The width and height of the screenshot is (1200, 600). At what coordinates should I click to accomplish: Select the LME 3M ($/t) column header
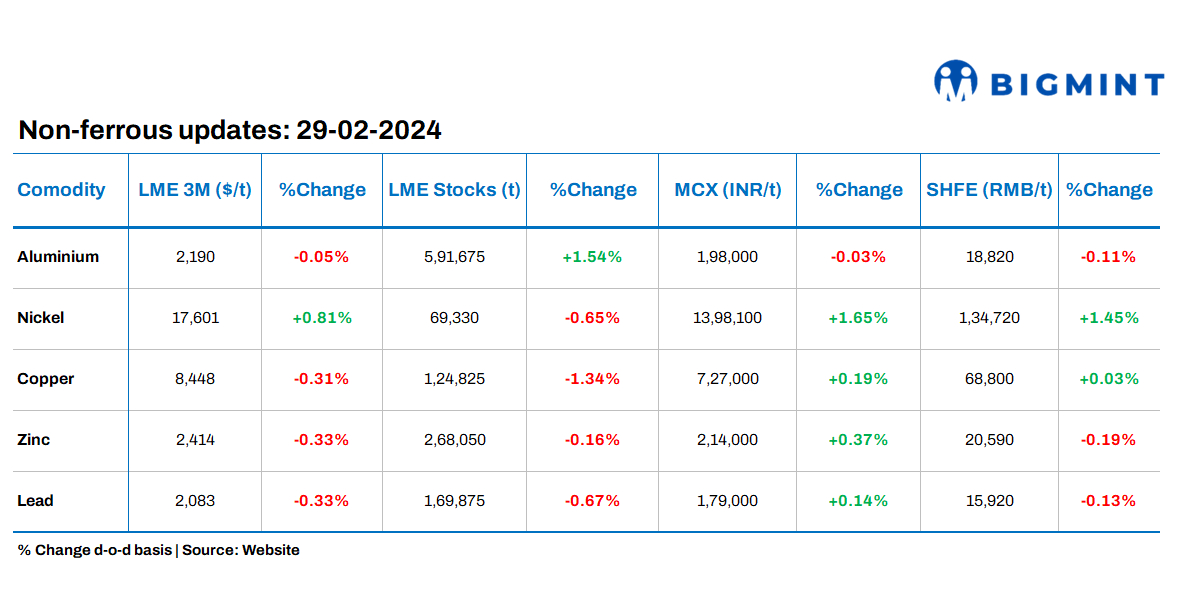pyautogui.click(x=195, y=190)
